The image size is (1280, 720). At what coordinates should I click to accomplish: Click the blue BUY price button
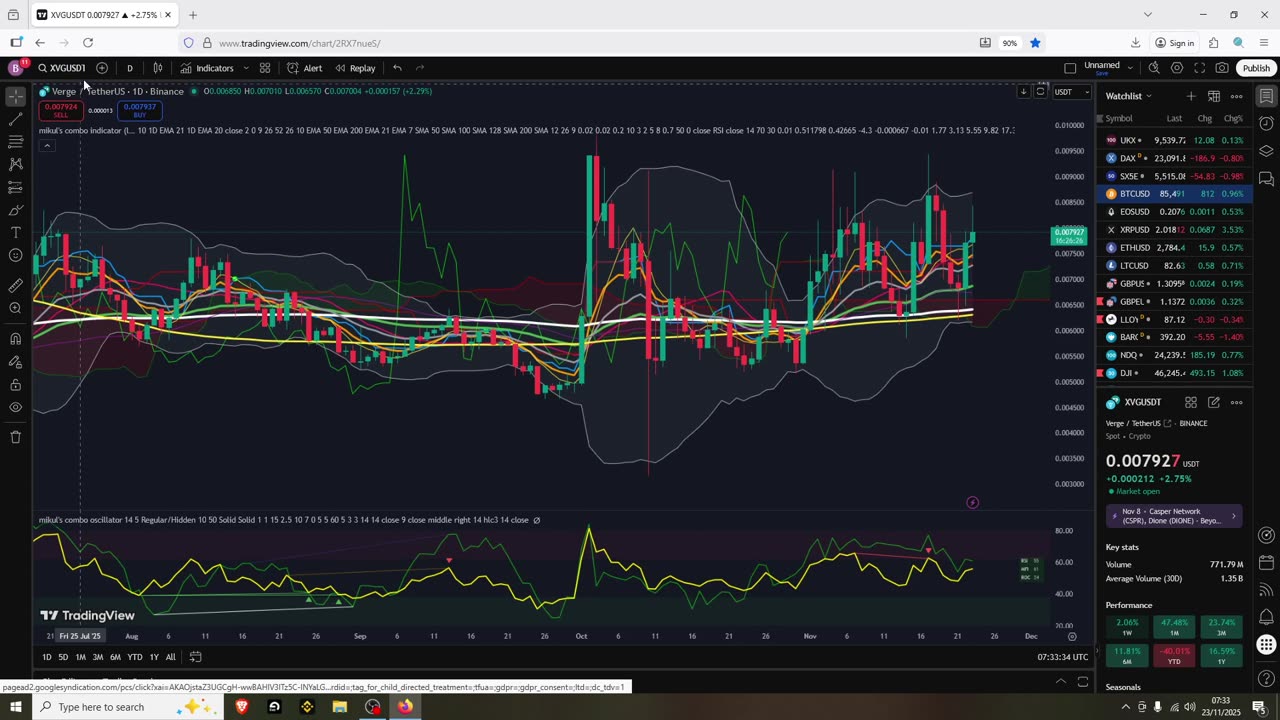[x=139, y=110]
